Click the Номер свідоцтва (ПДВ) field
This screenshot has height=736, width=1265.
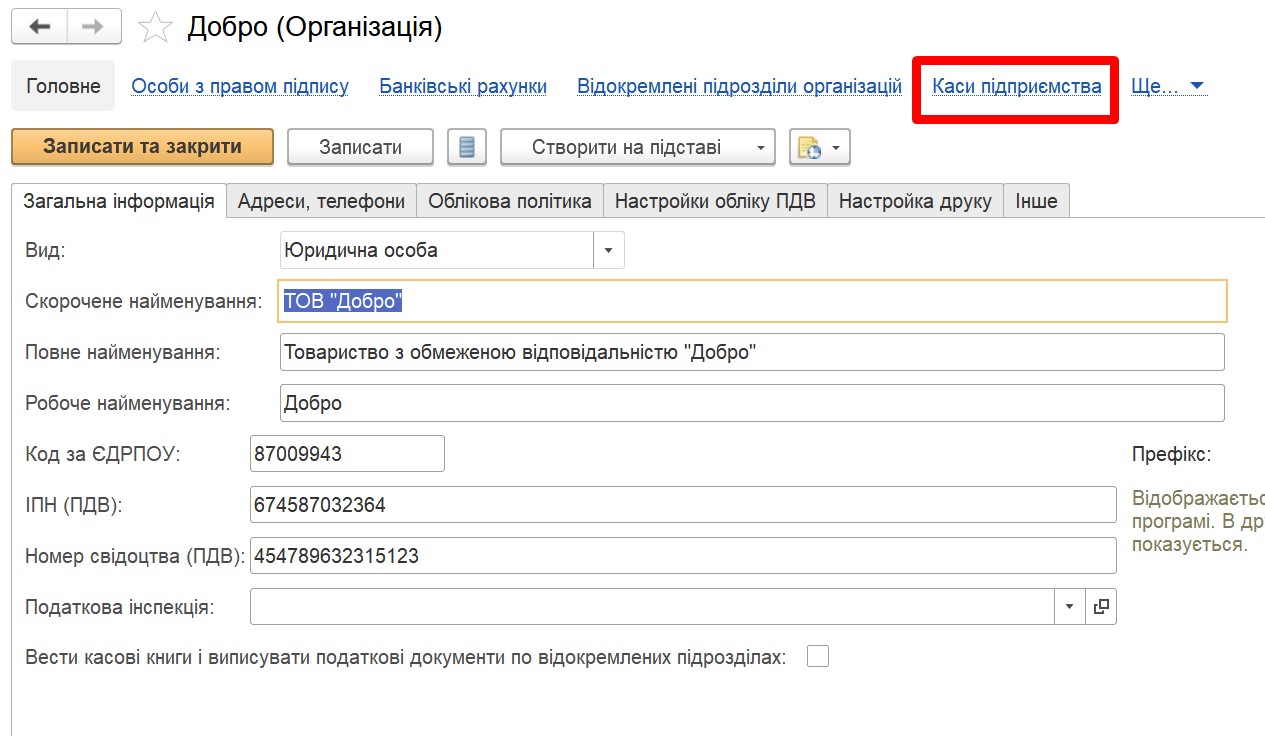tap(683, 555)
